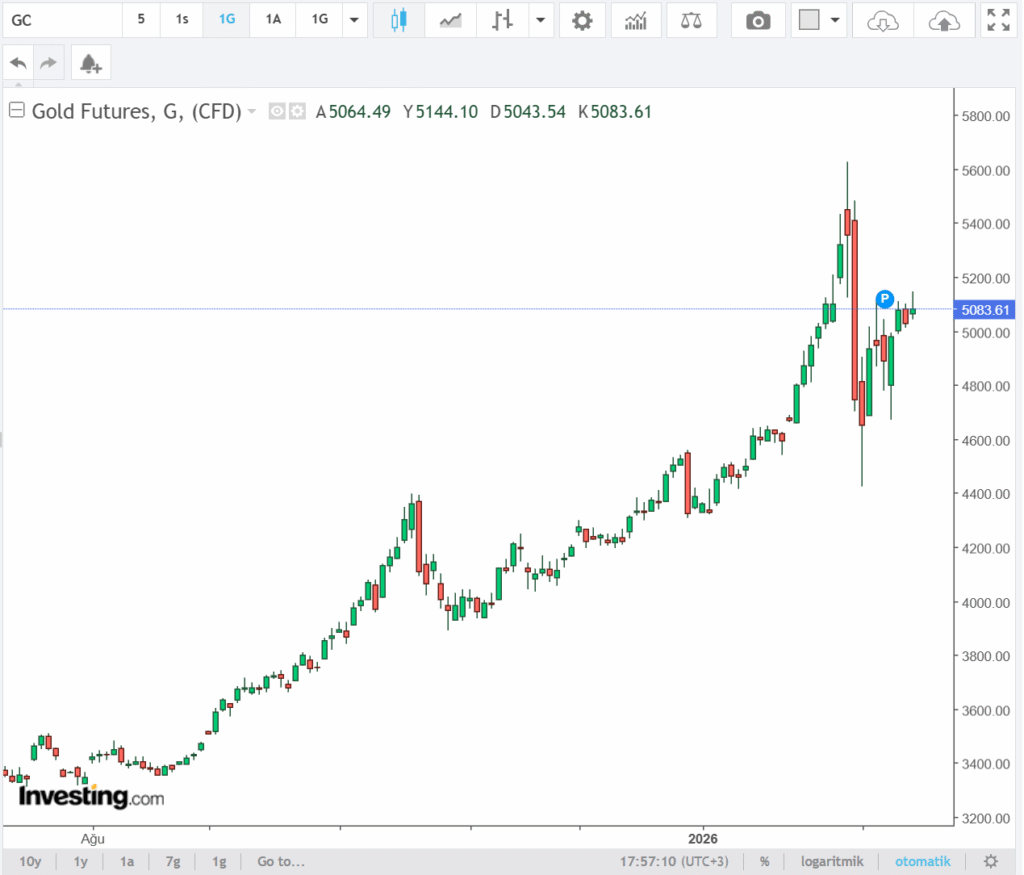Viewport: 1024px width, 875px height.
Task: Enter fullscreen chart mode
Action: pos(997,19)
